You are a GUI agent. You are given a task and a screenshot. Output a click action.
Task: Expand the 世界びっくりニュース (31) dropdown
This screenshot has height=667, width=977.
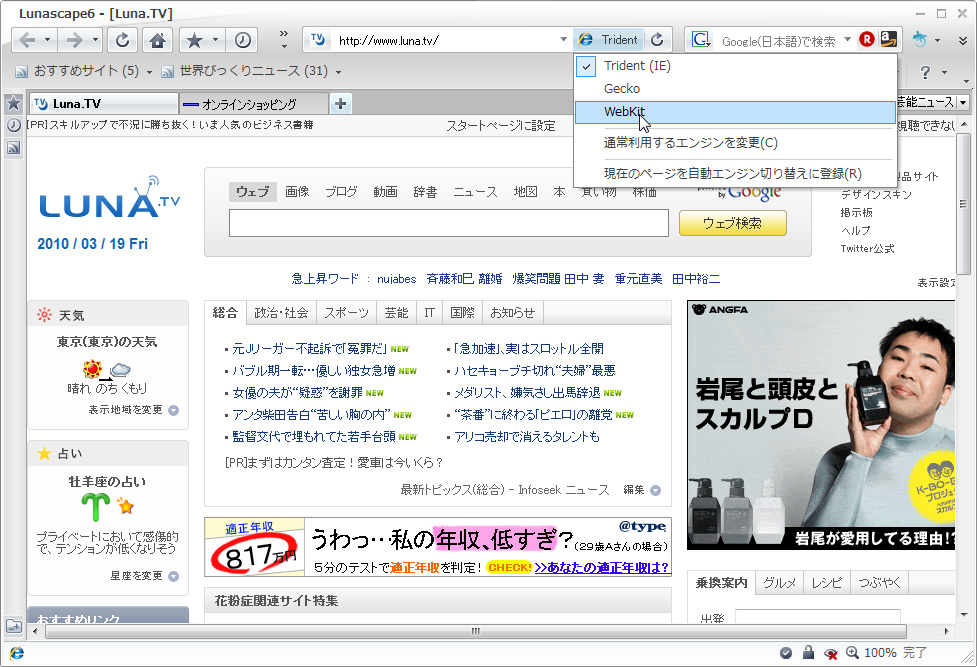coord(338,72)
